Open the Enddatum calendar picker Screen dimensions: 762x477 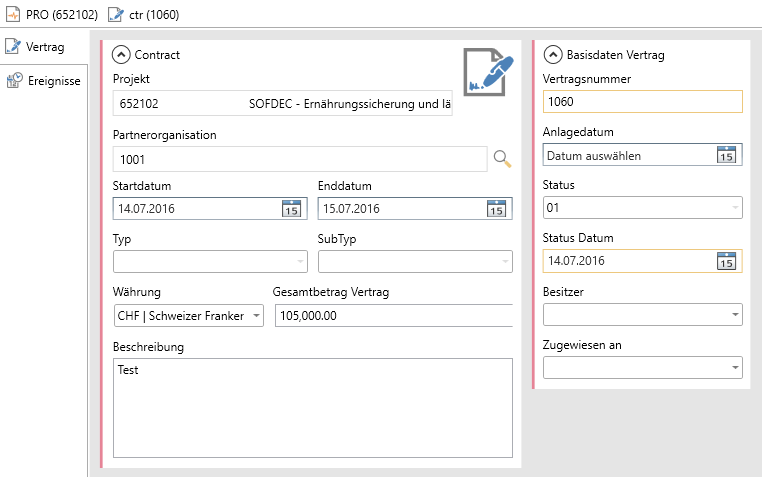[496, 209]
